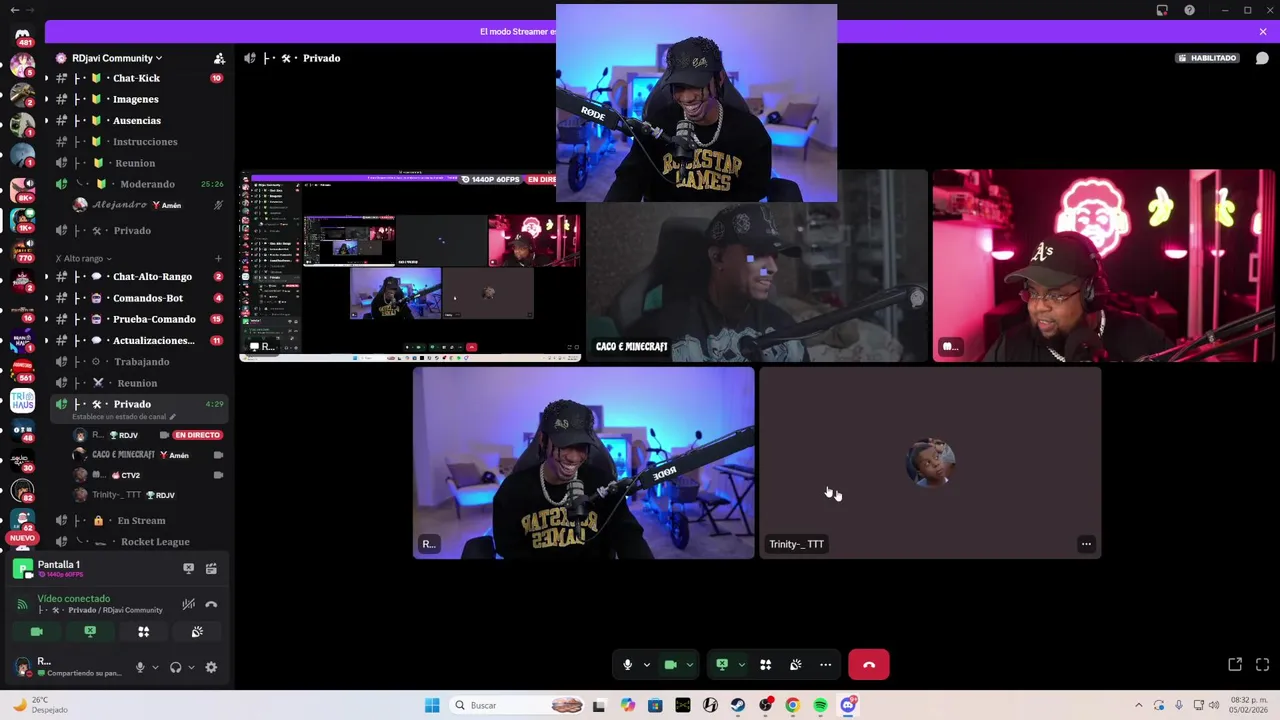The width and height of the screenshot is (1280, 720).
Task: Open soundboard in the sidebar voice panel
Action: (197, 632)
